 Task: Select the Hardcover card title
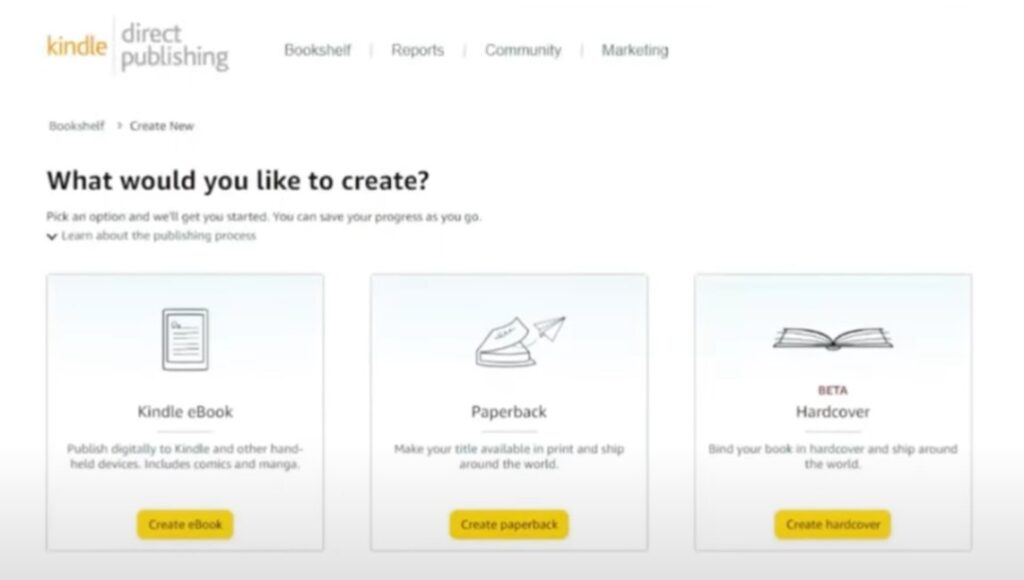tap(833, 411)
